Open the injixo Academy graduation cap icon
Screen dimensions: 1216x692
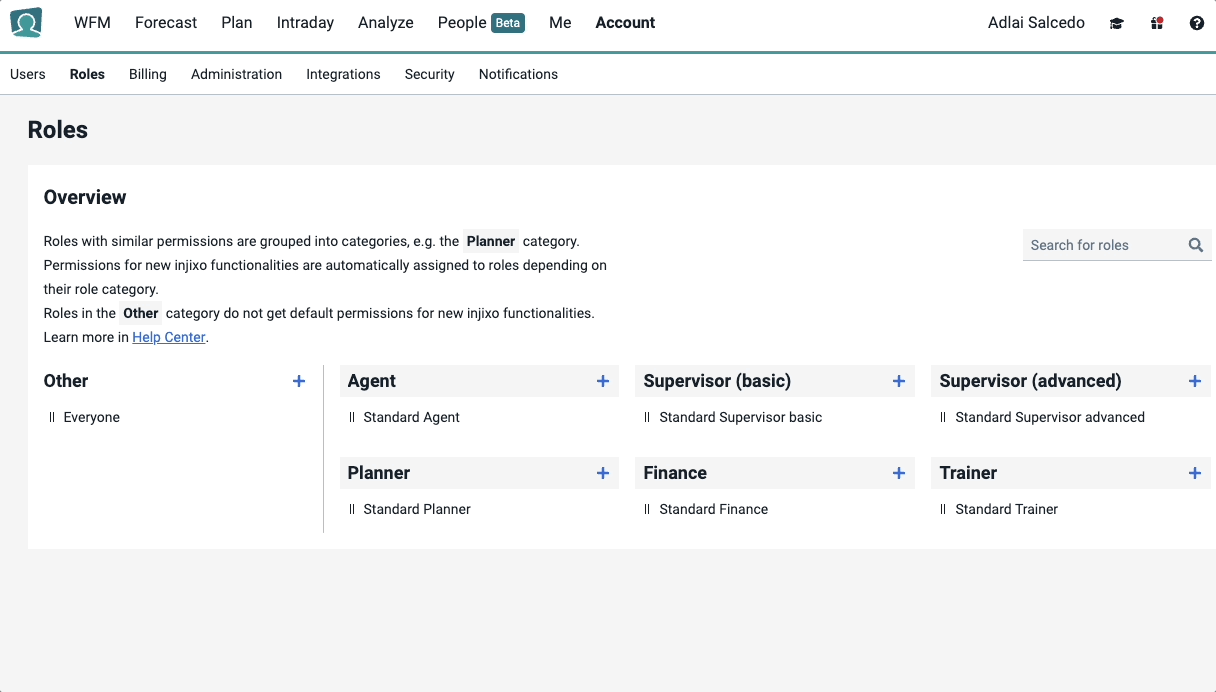pyautogui.click(x=1116, y=22)
